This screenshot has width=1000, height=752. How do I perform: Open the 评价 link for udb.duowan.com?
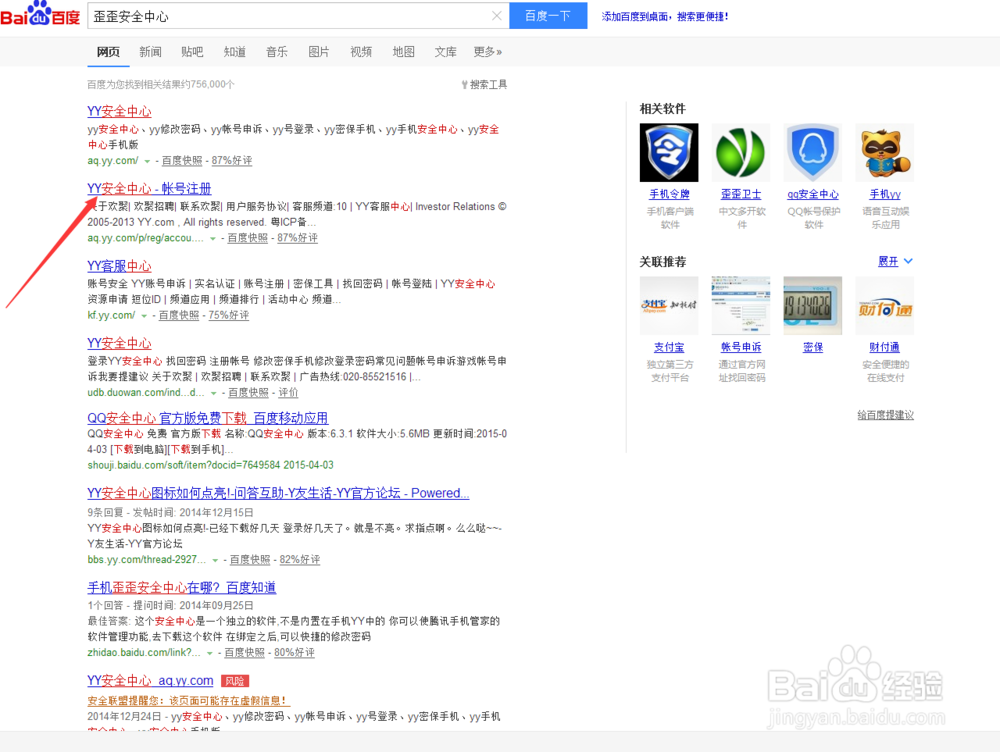pyautogui.click(x=288, y=392)
